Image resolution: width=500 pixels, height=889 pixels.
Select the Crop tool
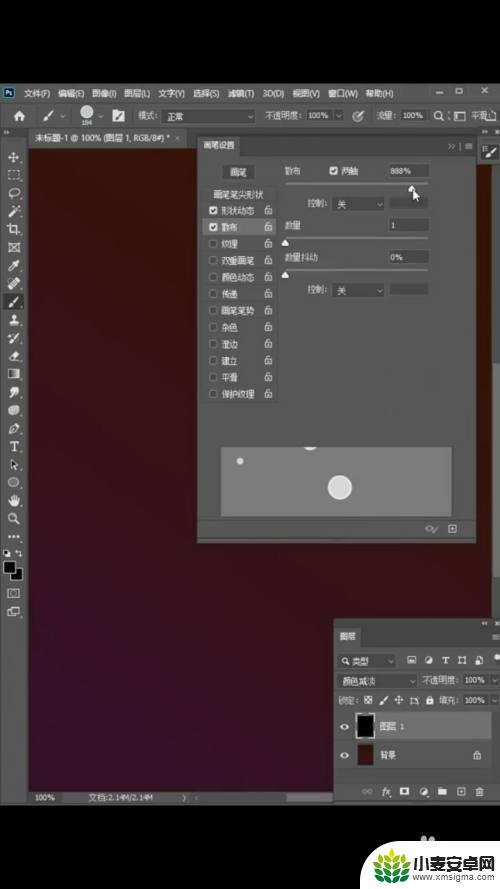tap(14, 229)
